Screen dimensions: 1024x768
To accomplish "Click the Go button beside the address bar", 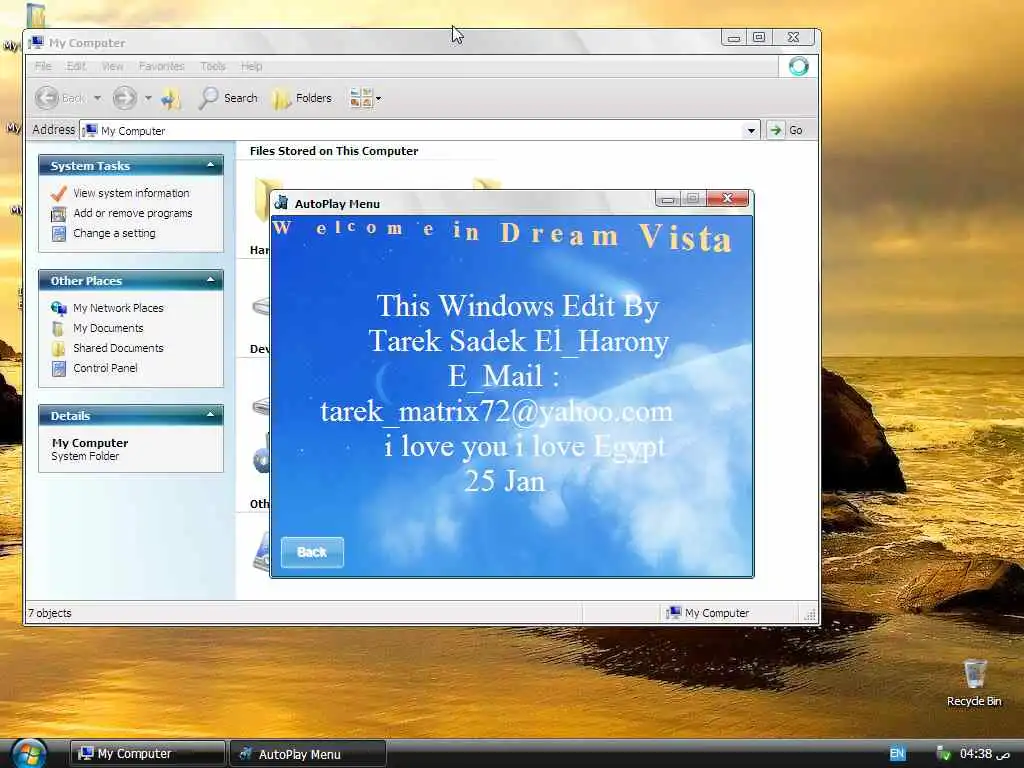I will tap(787, 130).
